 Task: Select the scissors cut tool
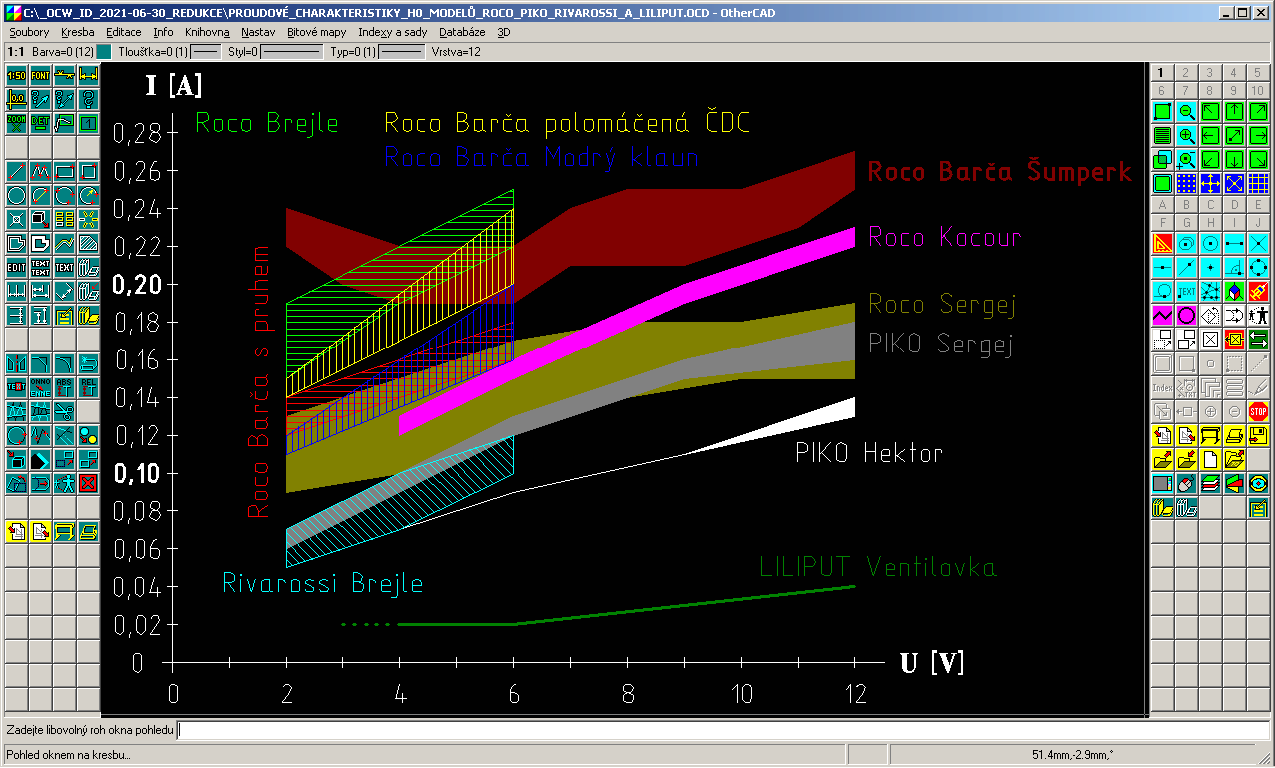point(64,410)
